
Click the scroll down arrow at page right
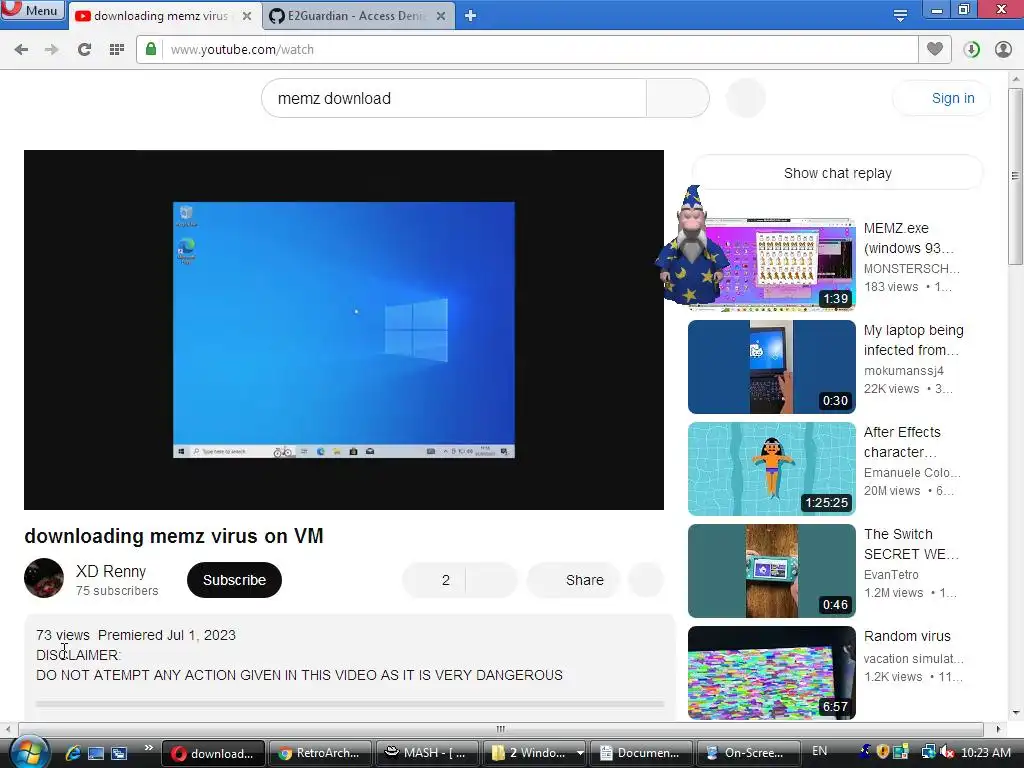tap(1015, 713)
